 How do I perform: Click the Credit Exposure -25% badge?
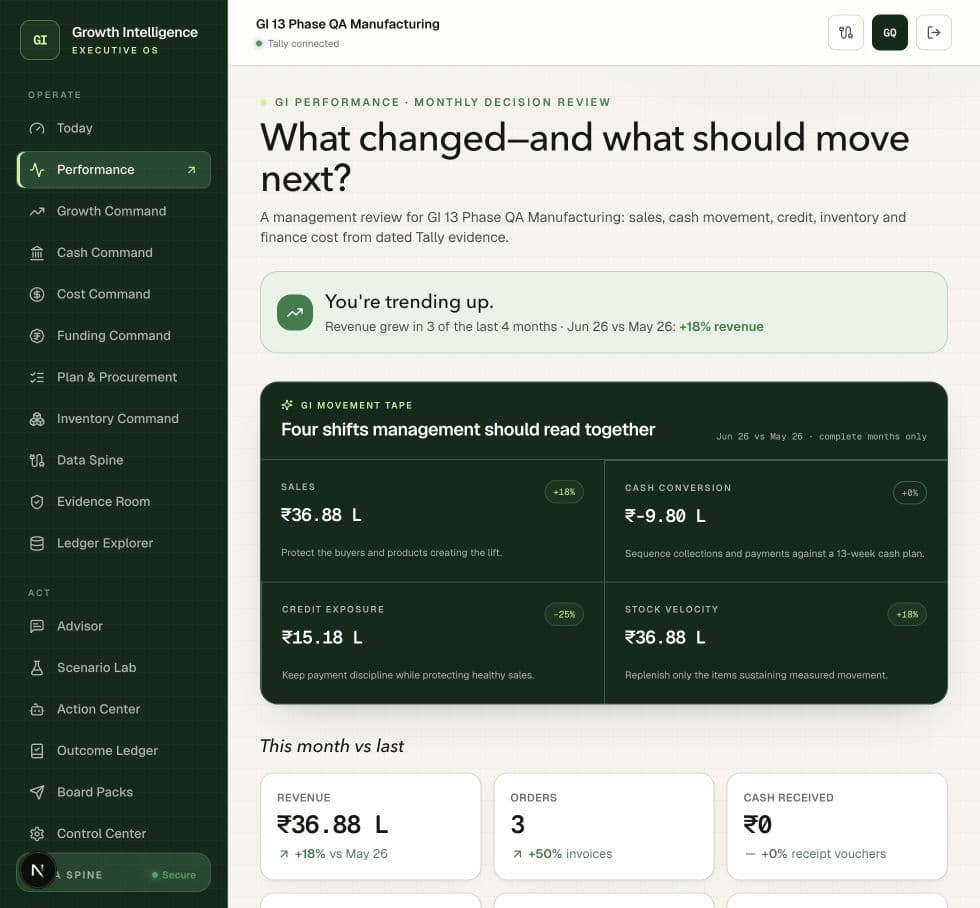(564, 614)
